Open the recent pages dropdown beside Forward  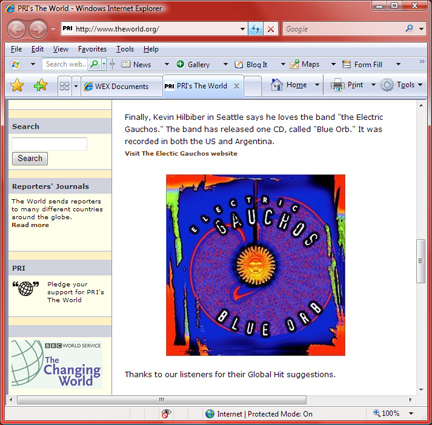click(x=53, y=29)
